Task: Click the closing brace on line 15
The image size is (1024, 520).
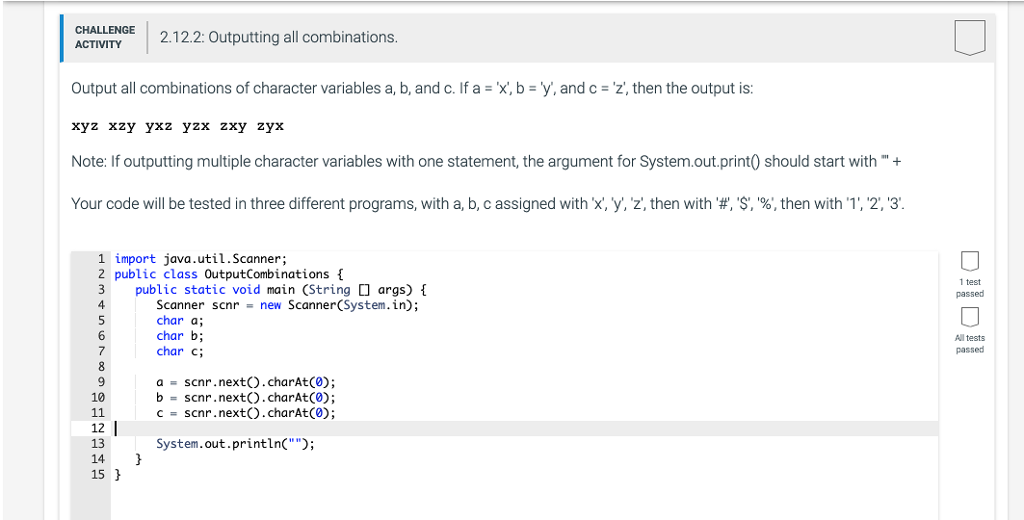Action: pyautogui.click(x=118, y=475)
